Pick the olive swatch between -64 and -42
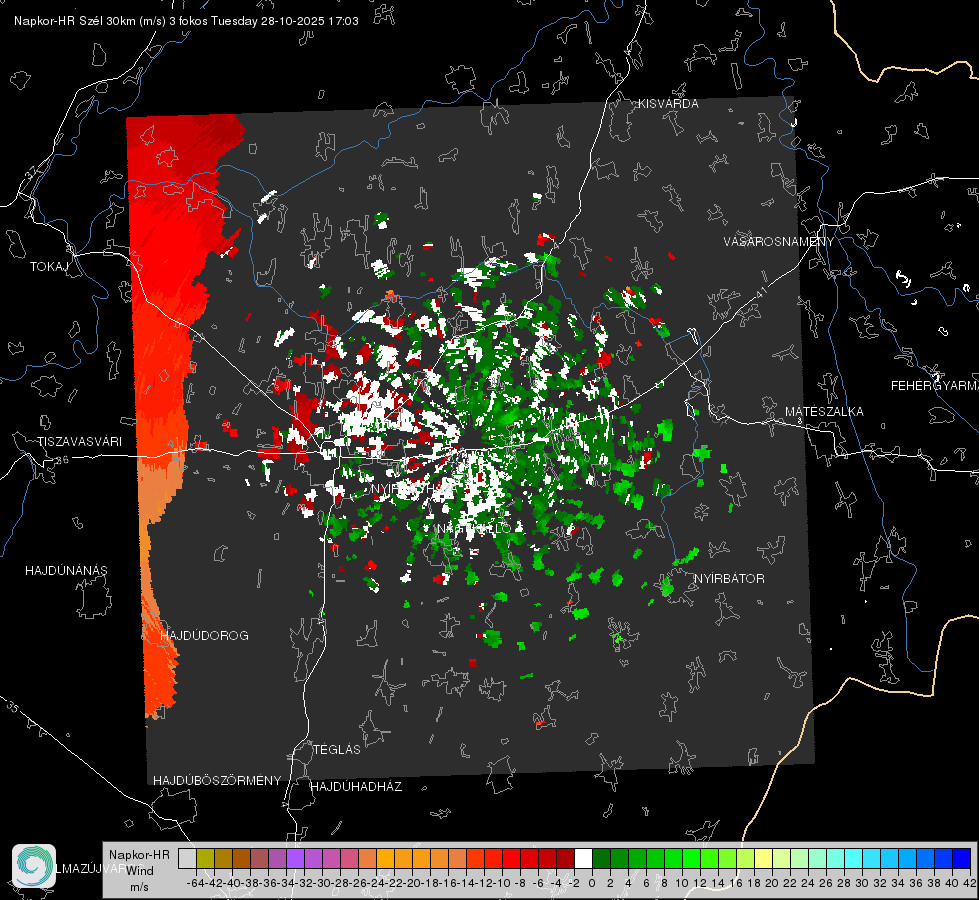This screenshot has width=979, height=900. pos(205,858)
